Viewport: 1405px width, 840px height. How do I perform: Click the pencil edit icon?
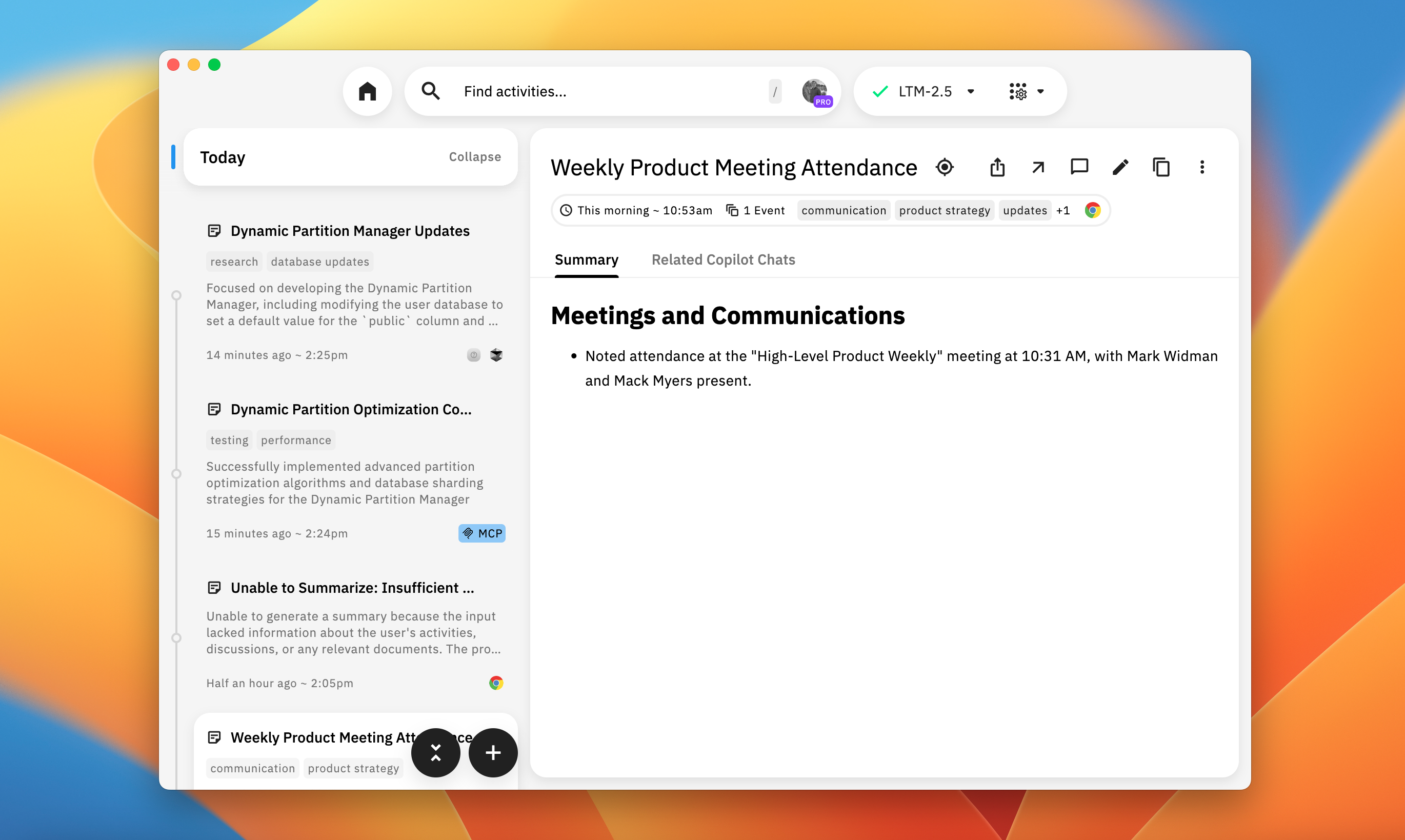pyautogui.click(x=1120, y=168)
